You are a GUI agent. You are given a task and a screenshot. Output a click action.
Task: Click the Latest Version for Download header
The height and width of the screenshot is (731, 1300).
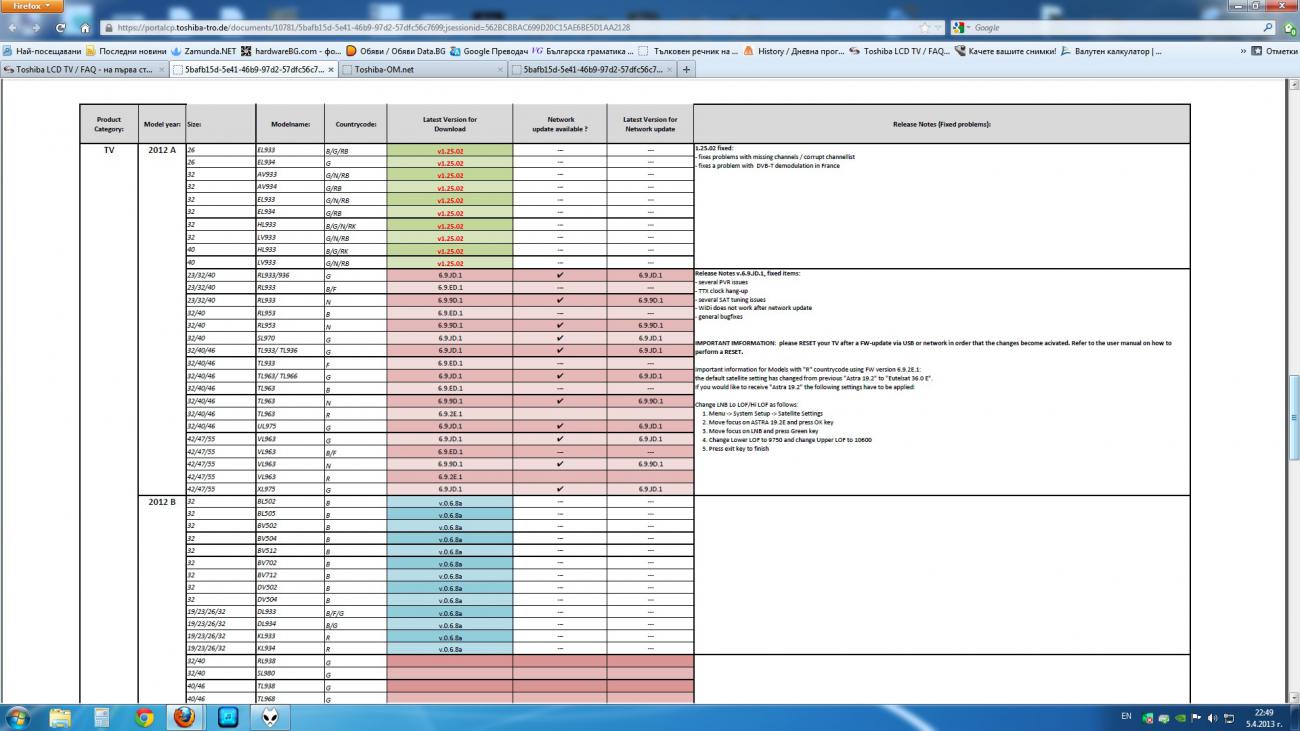tap(450, 124)
